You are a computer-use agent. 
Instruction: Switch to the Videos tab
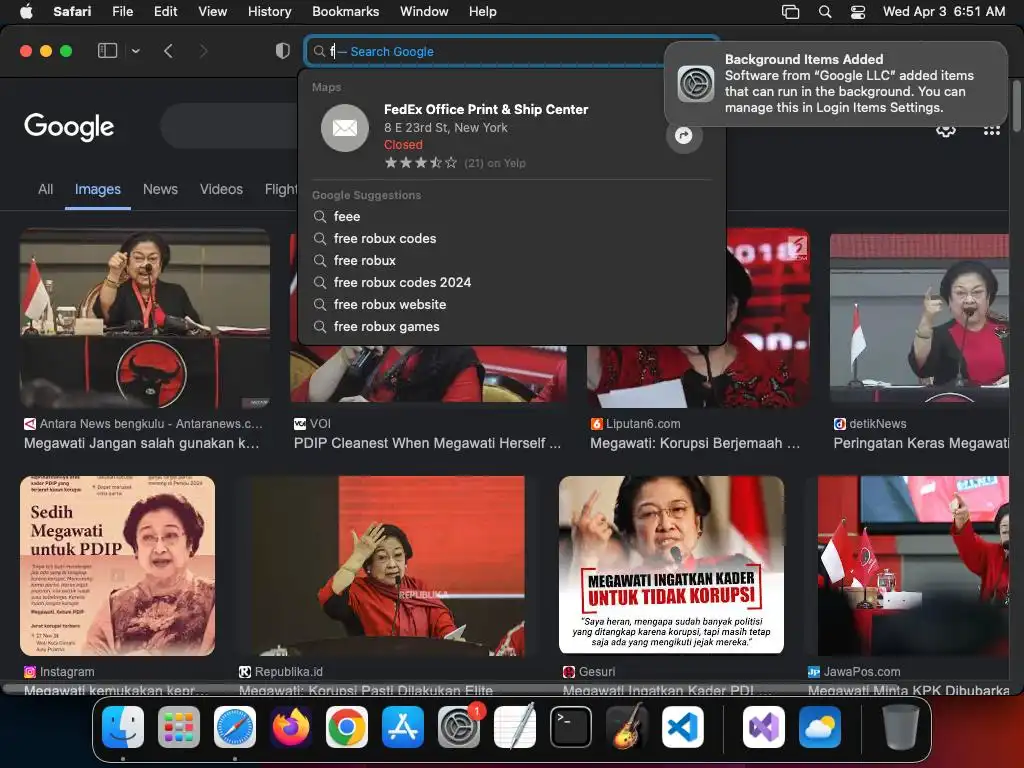(x=221, y=189)
